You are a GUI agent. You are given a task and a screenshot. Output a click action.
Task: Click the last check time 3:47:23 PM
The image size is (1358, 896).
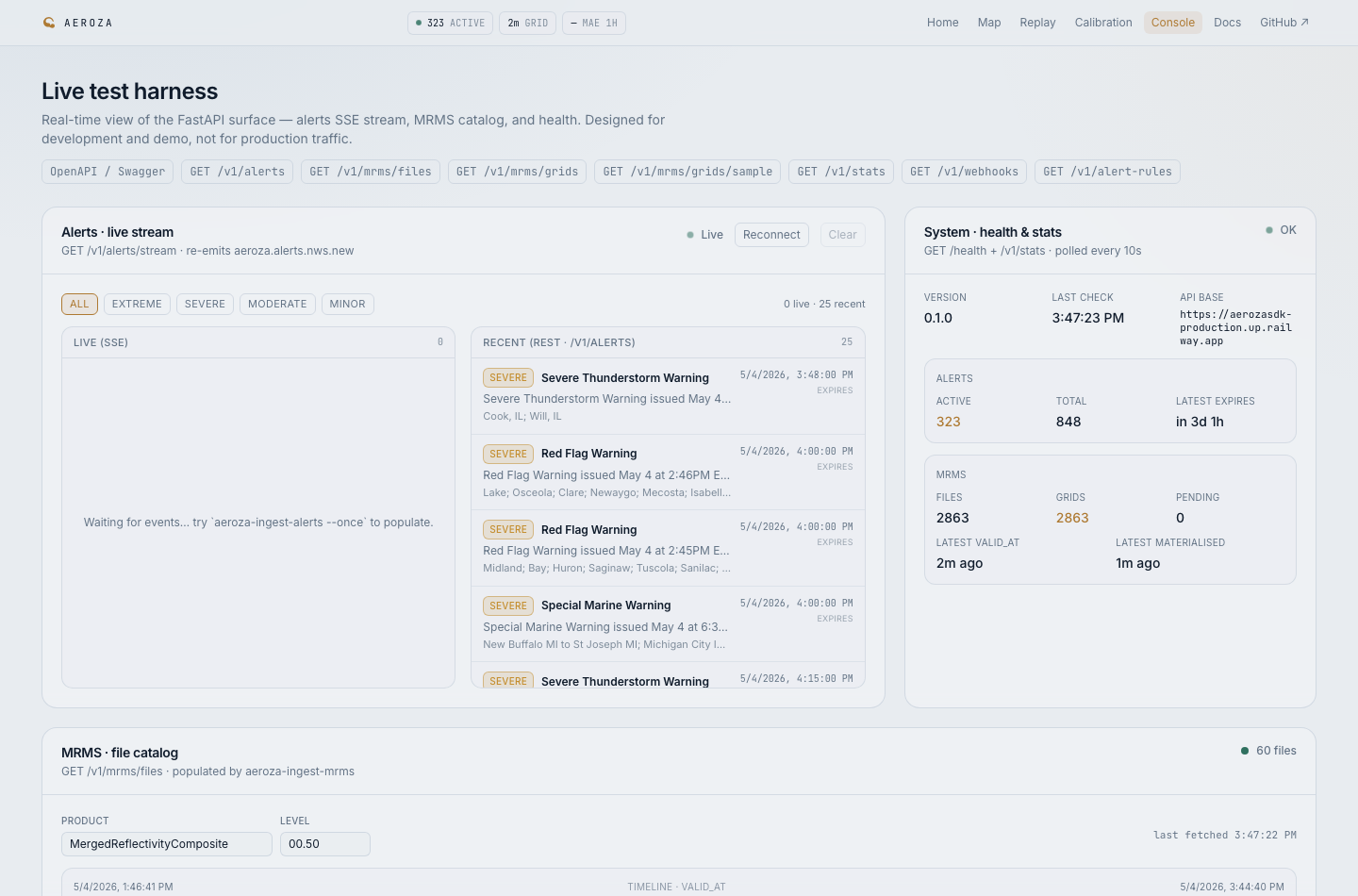tap(1087, 318)
